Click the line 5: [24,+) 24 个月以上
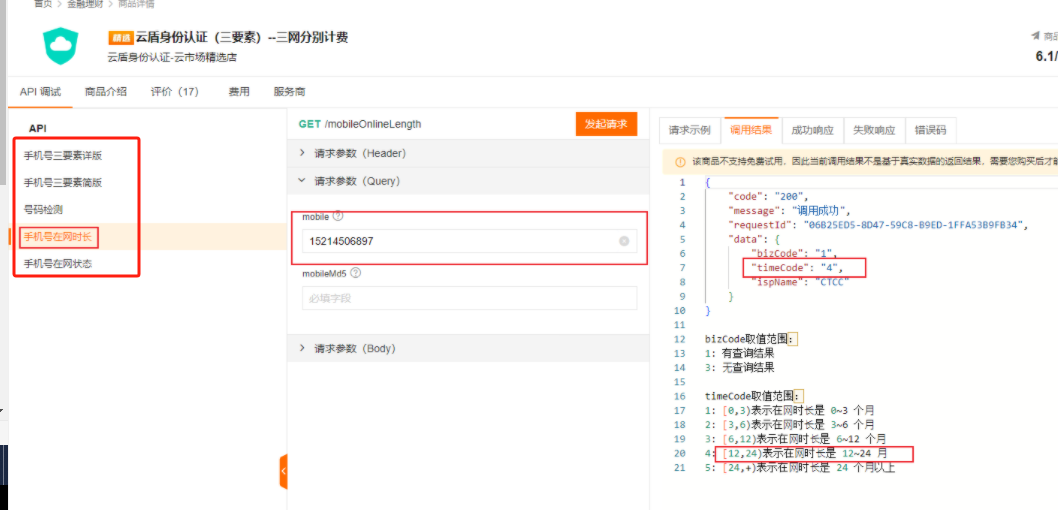The height and width of the screenshot is (510, 1058). point(800,467)
